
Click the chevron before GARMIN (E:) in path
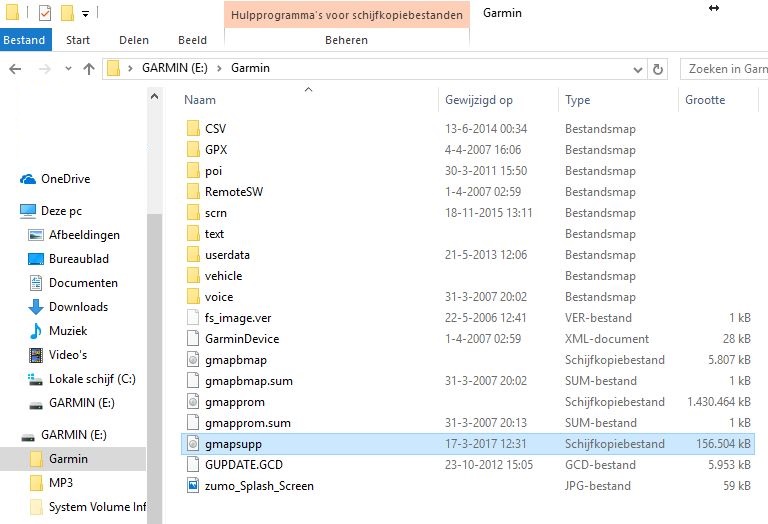130,69
